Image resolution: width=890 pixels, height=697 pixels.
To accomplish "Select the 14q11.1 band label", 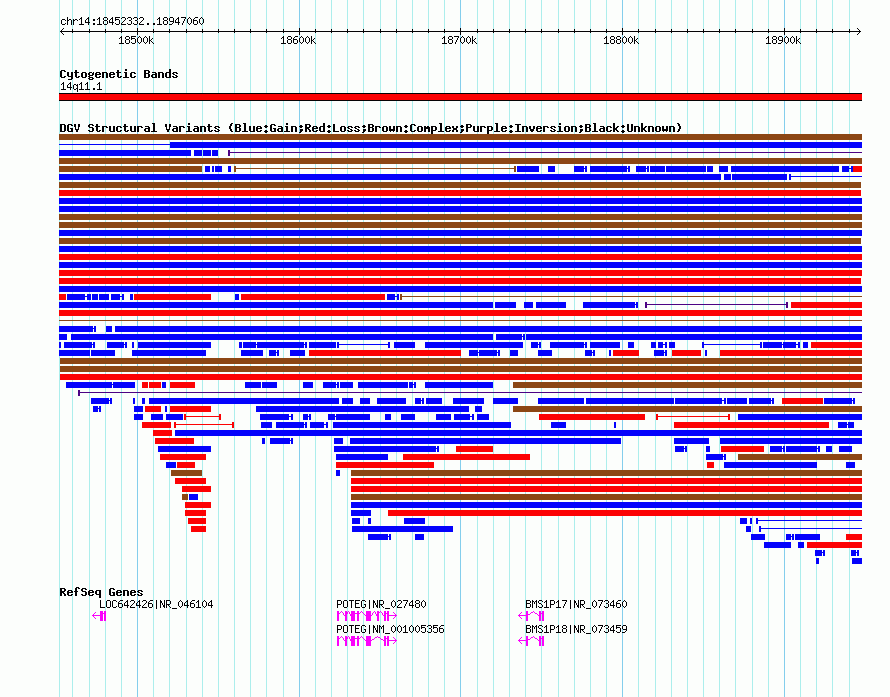I will (x=81, y=86).
